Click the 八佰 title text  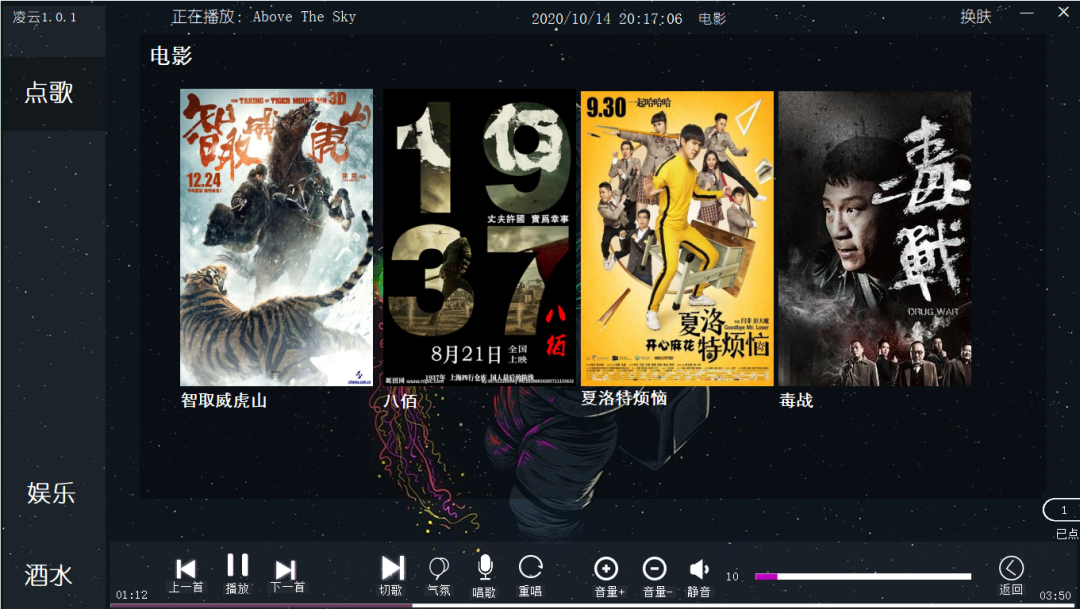[400, 400]
